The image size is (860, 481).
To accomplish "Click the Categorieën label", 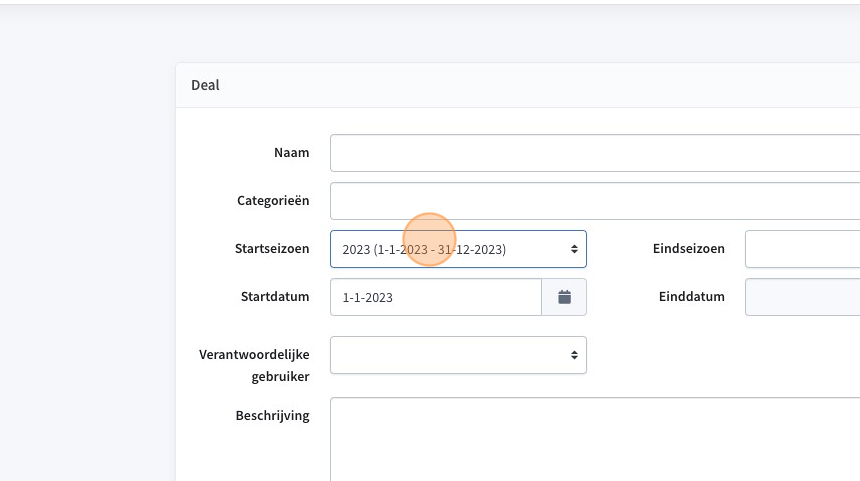I will point(273,201).
